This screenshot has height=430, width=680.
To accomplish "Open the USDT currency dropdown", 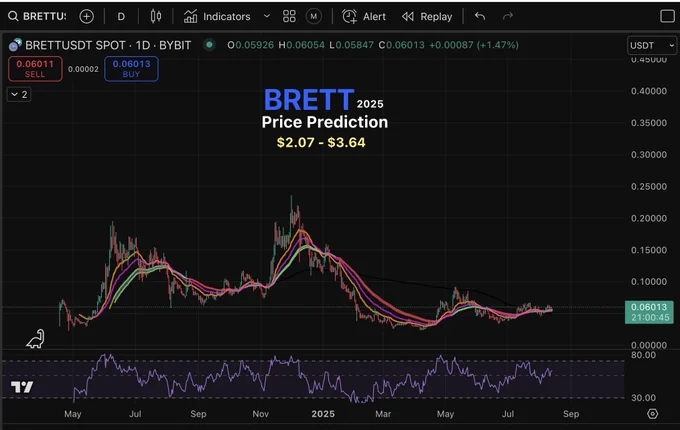I will 652,46.
